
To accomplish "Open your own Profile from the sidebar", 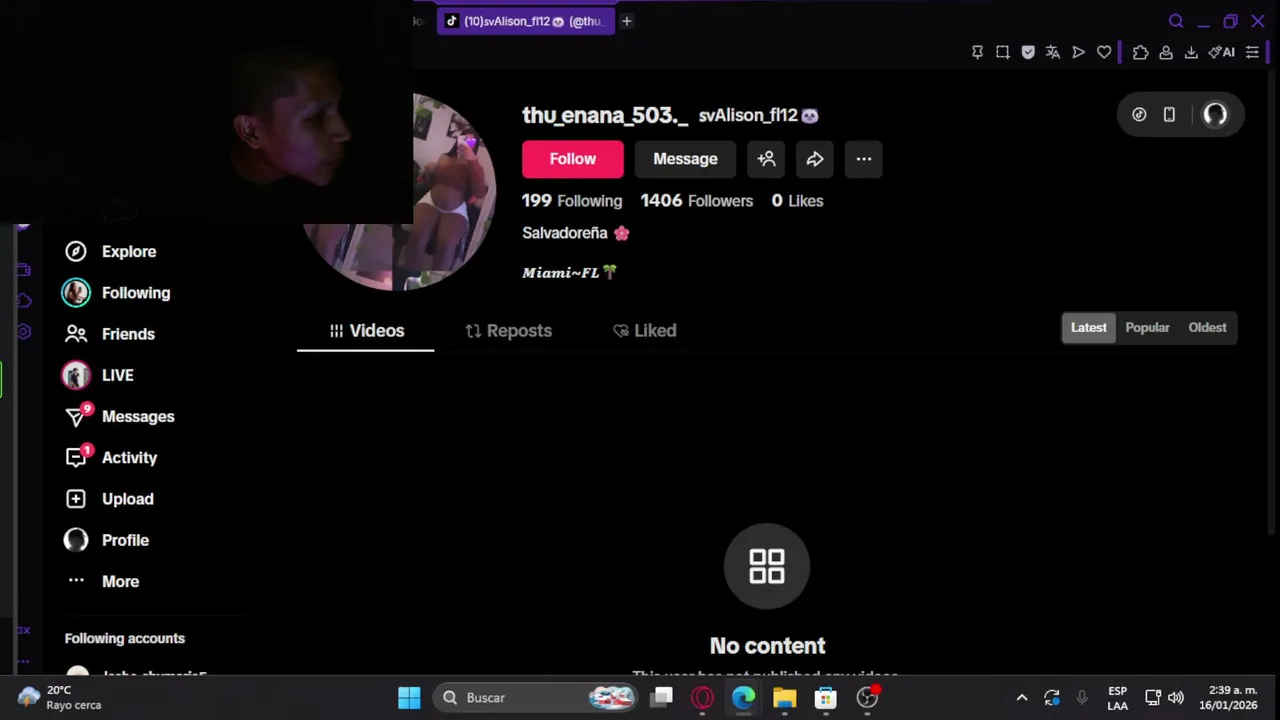I will [106, 540].
